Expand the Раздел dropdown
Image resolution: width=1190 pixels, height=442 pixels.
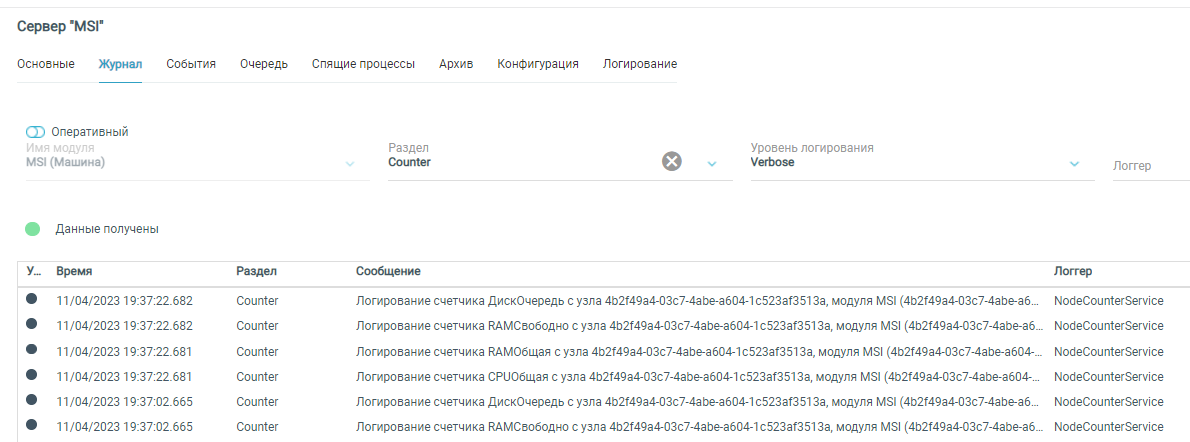click(x=712, y=164)
